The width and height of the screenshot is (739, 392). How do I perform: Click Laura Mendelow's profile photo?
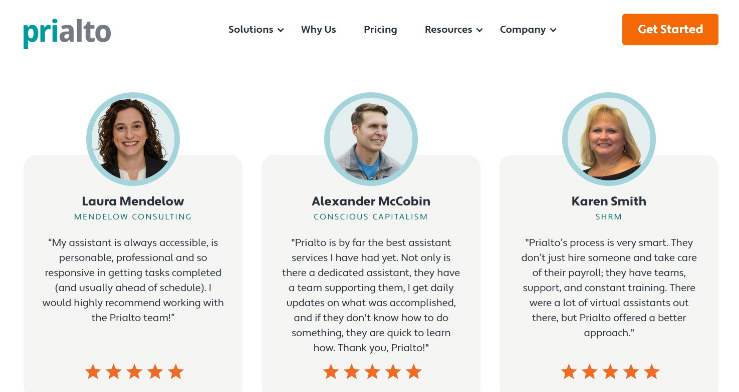pyautogui.click(x=133, y=139)
